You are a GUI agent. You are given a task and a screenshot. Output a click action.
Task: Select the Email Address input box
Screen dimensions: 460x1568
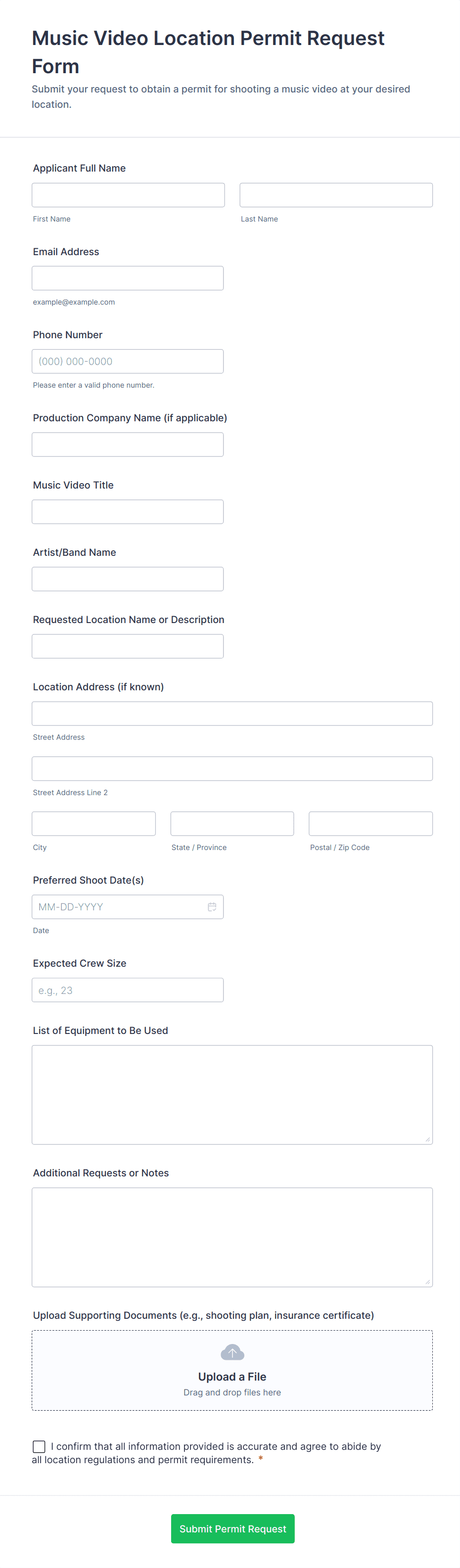(x=128, y=278)
